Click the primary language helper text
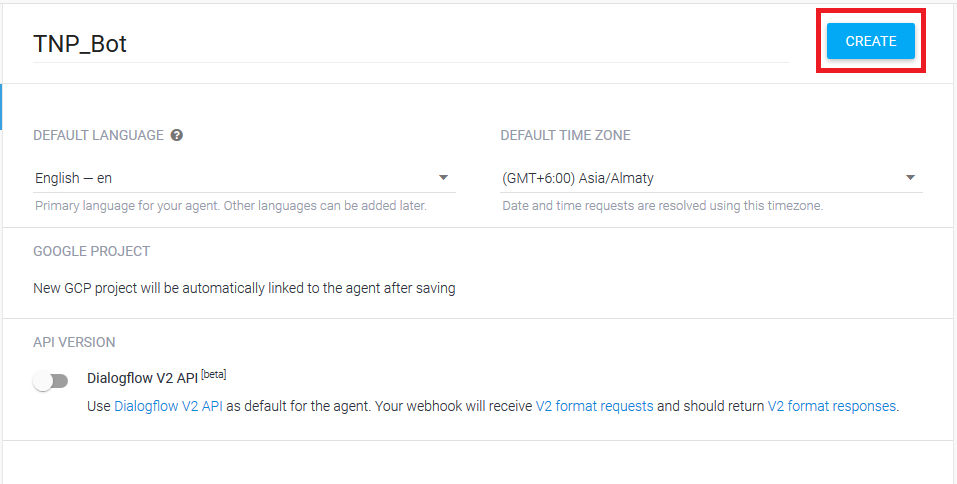 230,206
